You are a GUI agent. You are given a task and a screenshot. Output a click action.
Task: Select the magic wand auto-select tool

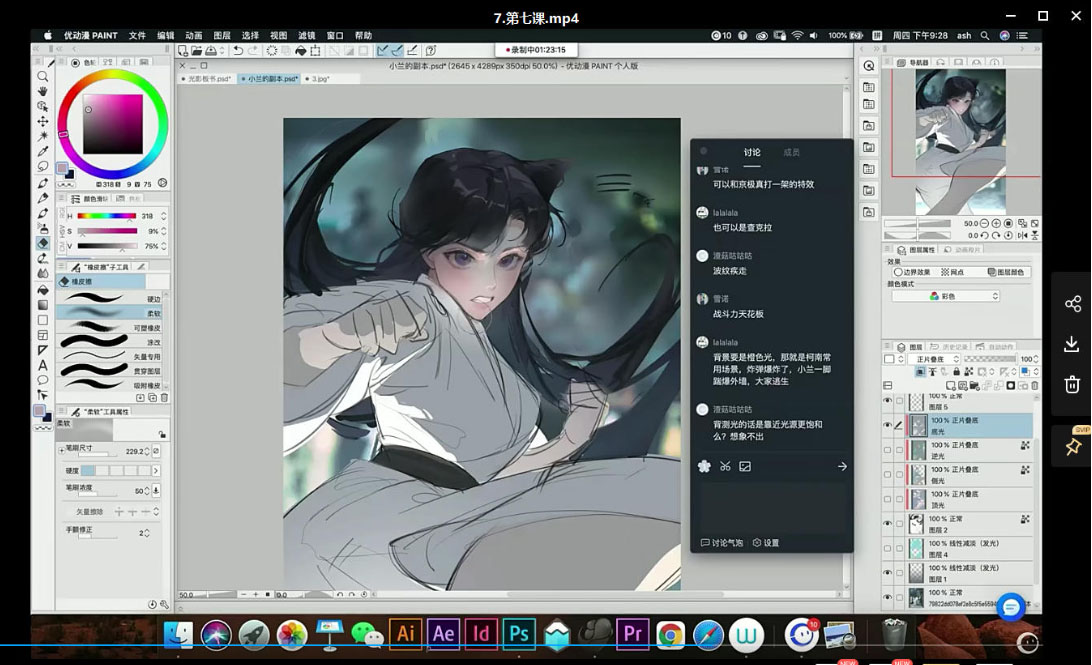[42, 136]
